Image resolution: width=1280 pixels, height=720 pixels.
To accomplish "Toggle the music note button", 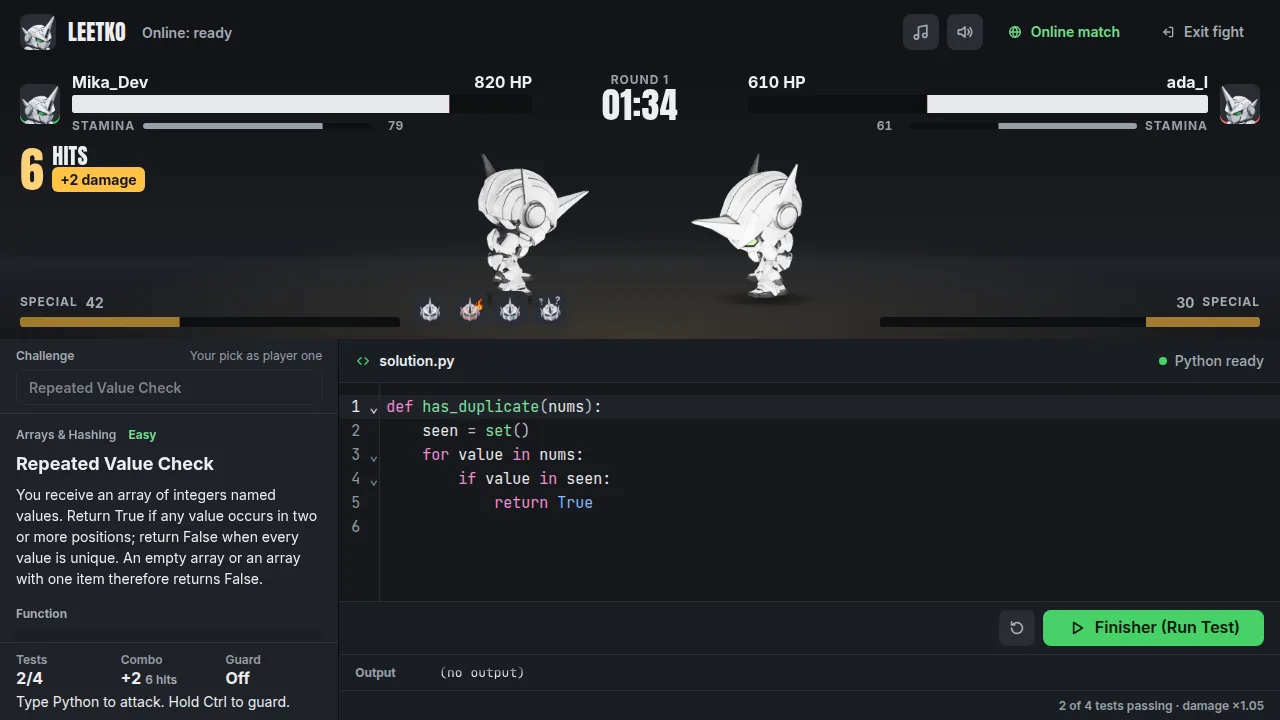I will (x=921, y=32).
